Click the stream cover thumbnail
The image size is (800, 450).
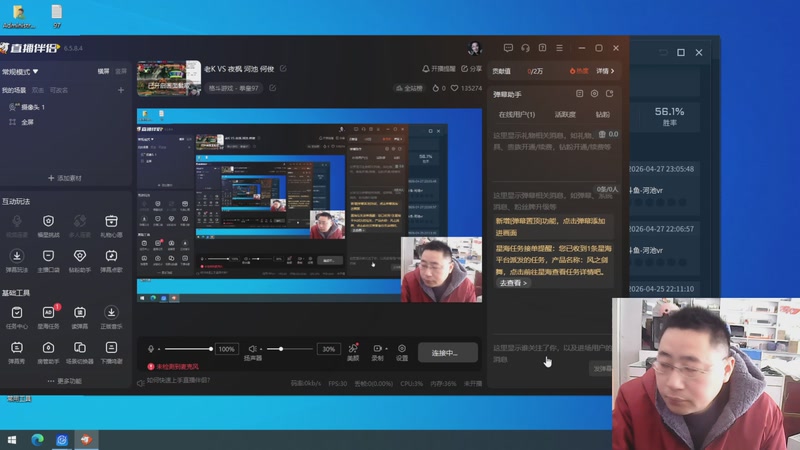pyautogui.click(x=169, y=79)
